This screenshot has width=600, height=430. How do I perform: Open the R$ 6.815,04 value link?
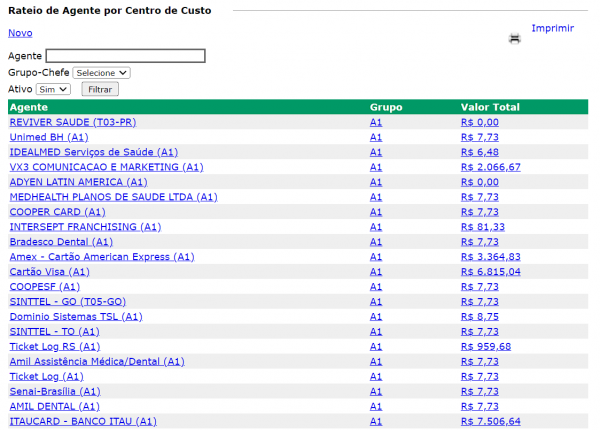[x=490, y=272]
